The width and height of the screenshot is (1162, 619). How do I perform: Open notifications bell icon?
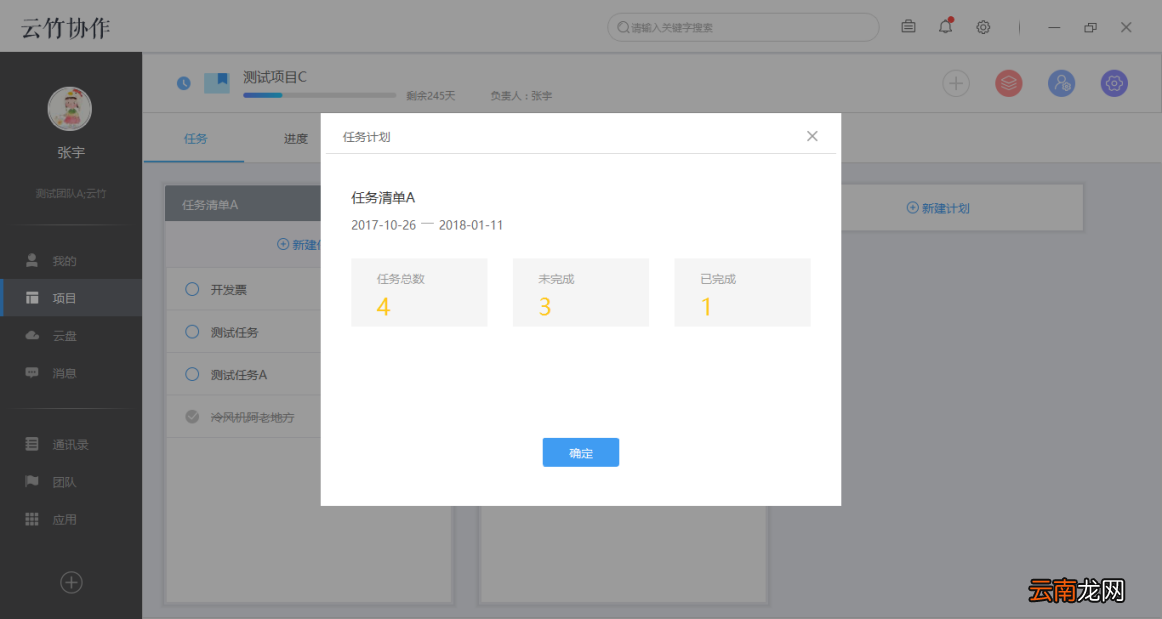945,27
